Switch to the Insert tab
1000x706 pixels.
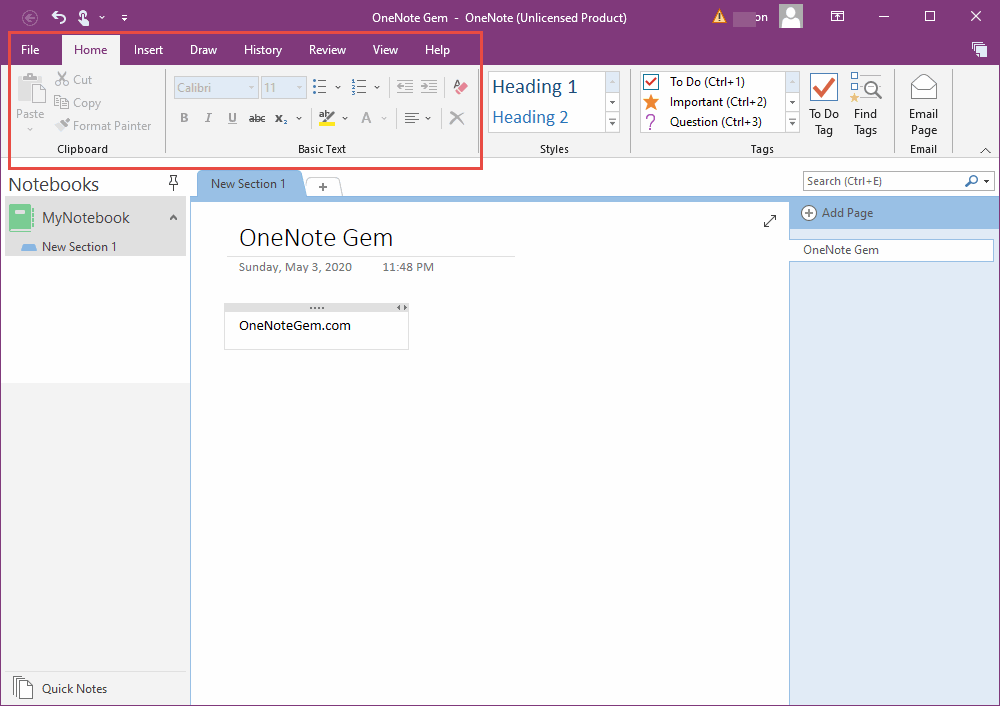pyautogui.click(x=148, y=50)
